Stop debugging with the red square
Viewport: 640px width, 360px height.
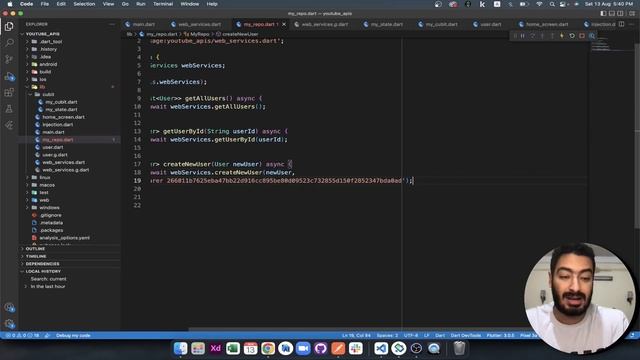[x=582, y=36]
